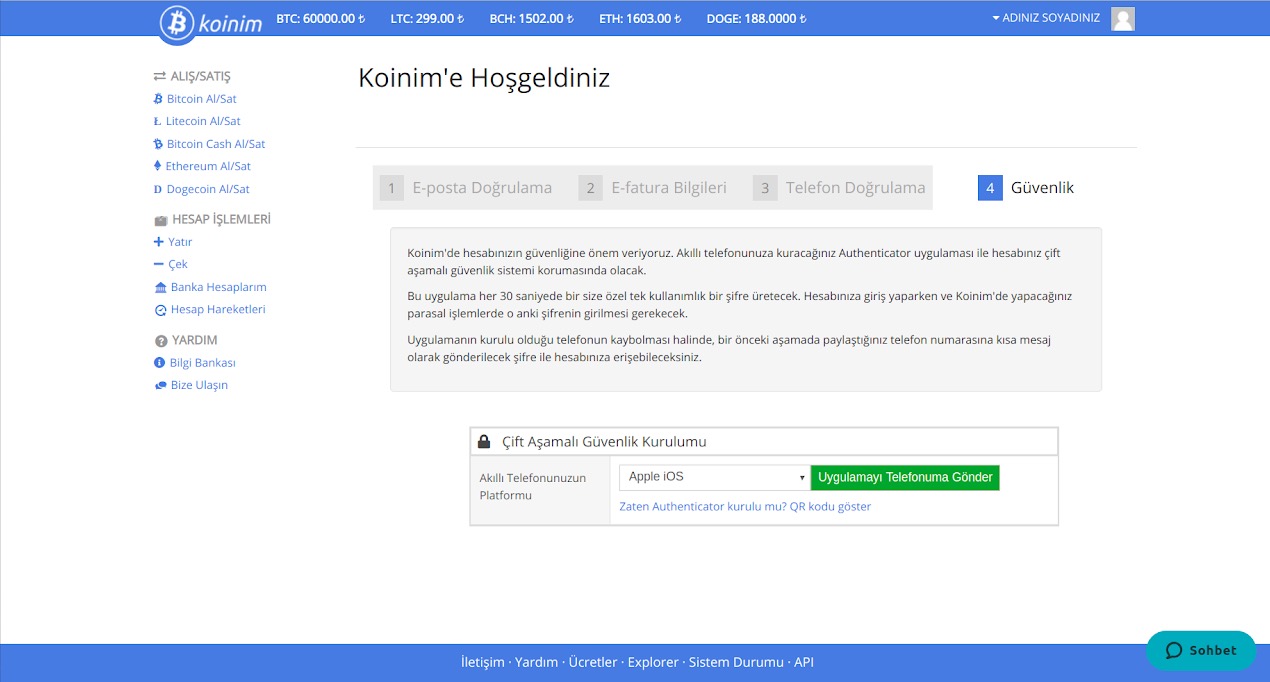Click the briefcase icon beside HESAP İŞLEMLERİ

pyautogui.click(x=161, y=220)
